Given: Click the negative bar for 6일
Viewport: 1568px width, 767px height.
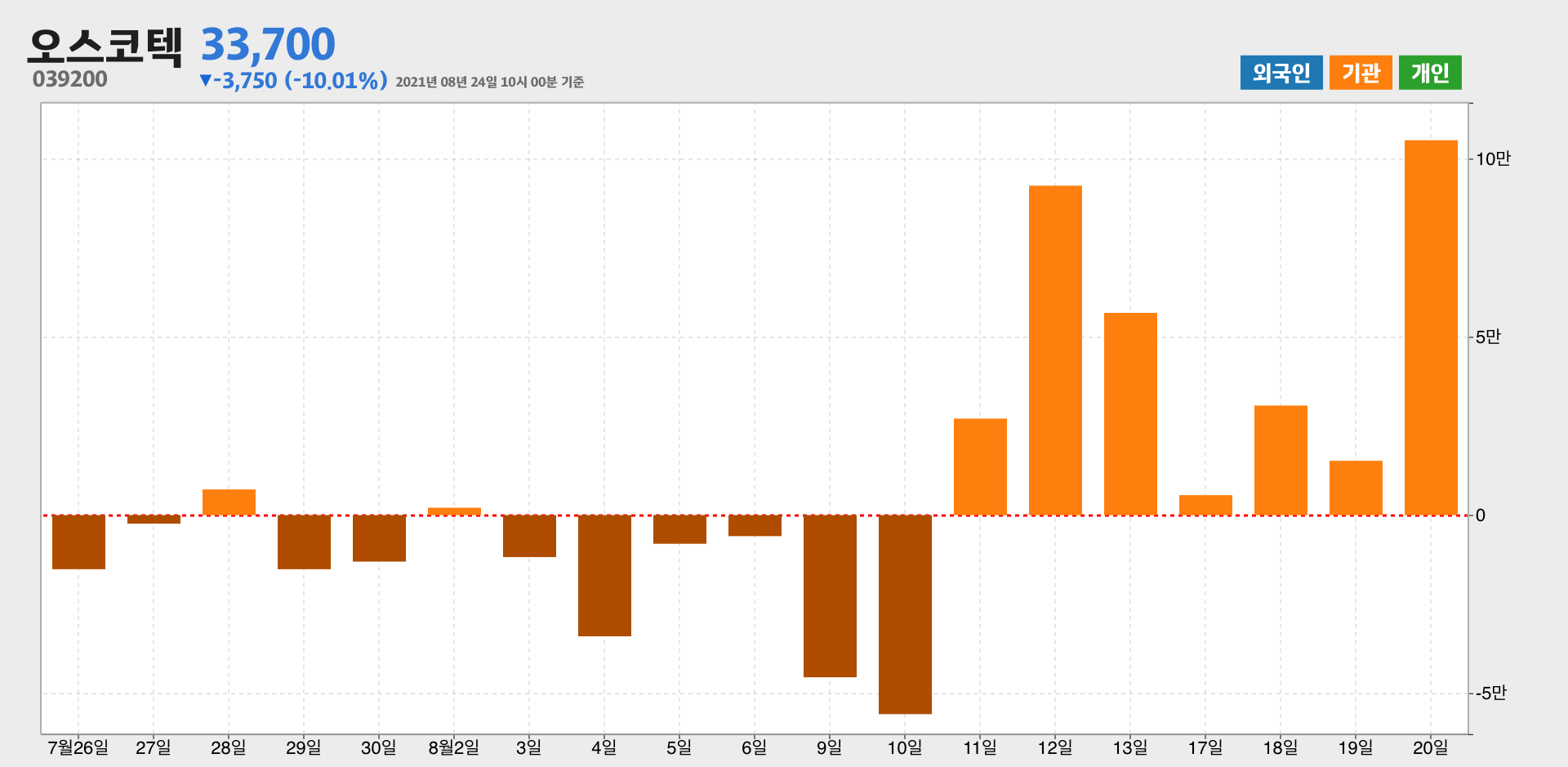Looking at the screenshot, I should coord(755,526).
